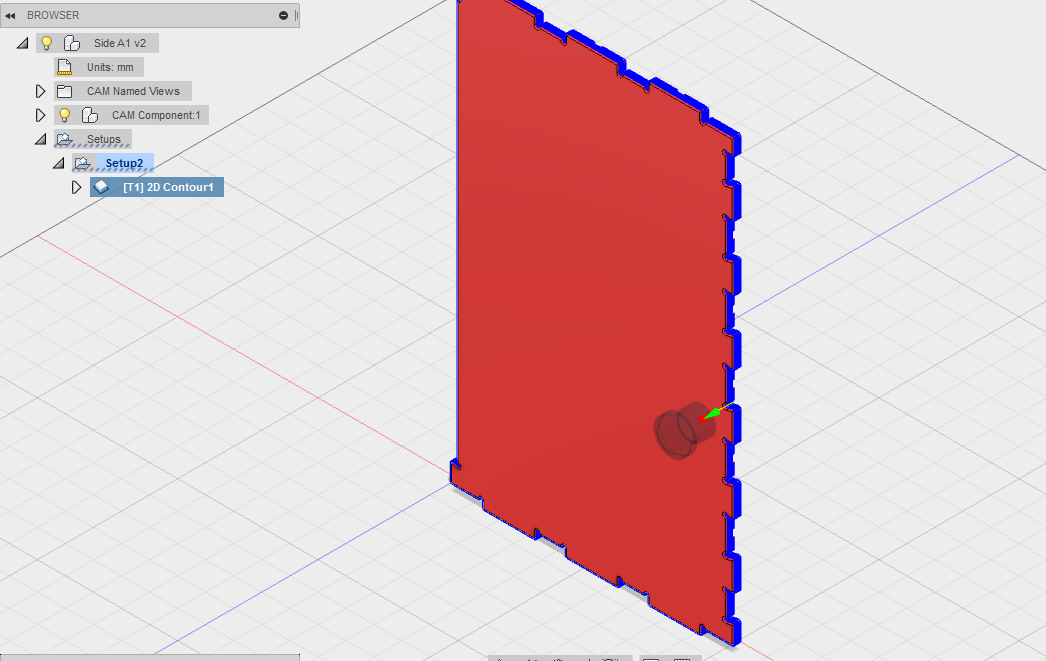1046x661 pixels.
Task: Select the Side A1 v2 document row
Action: (97, 43)
